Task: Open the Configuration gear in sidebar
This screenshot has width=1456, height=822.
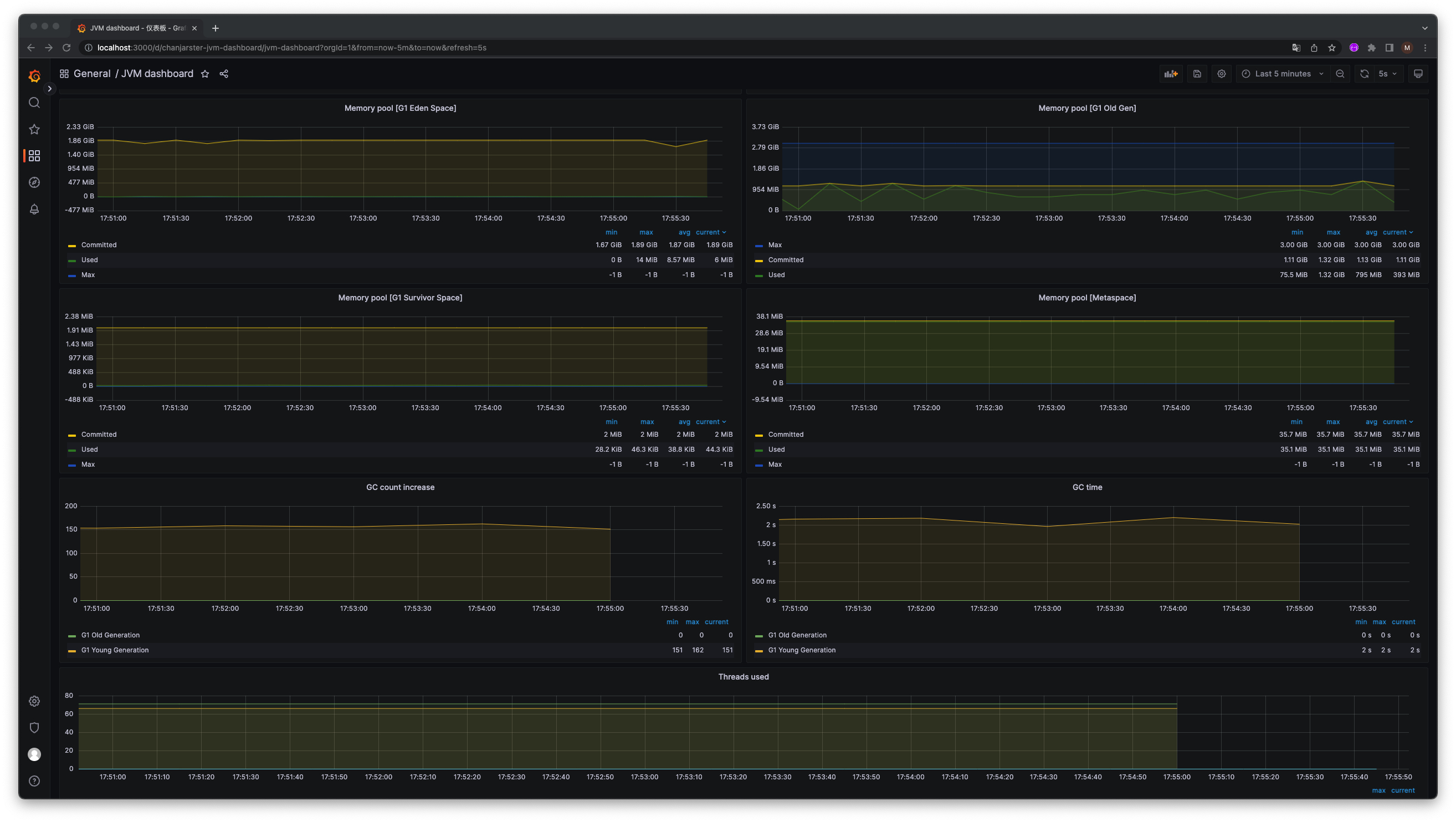Action: pyautogui.click(x=34, y=701)
